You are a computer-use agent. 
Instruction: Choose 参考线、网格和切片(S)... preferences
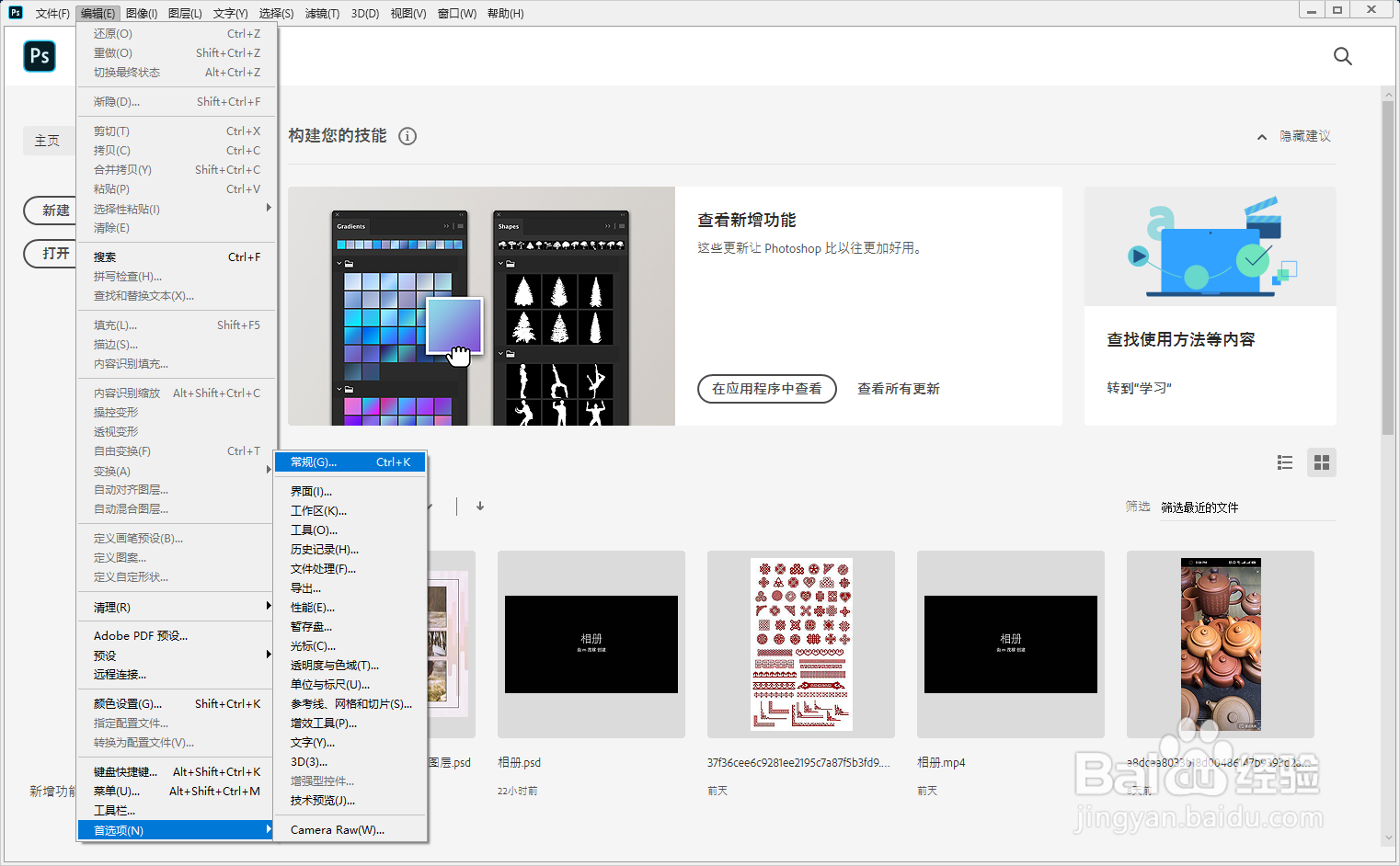click(350, 703)
